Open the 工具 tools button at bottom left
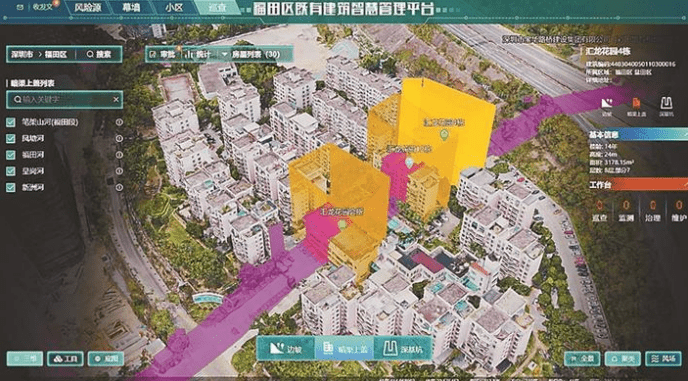Screen dimensions: 688x381 point(65,359)
